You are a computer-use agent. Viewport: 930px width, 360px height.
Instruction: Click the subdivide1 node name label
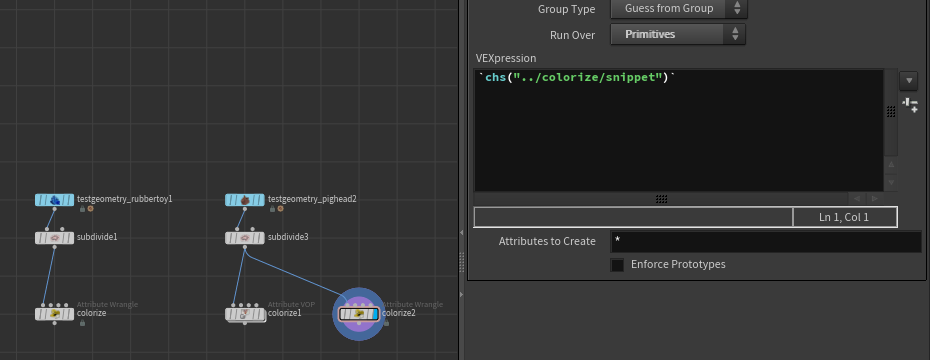(97, 237)
